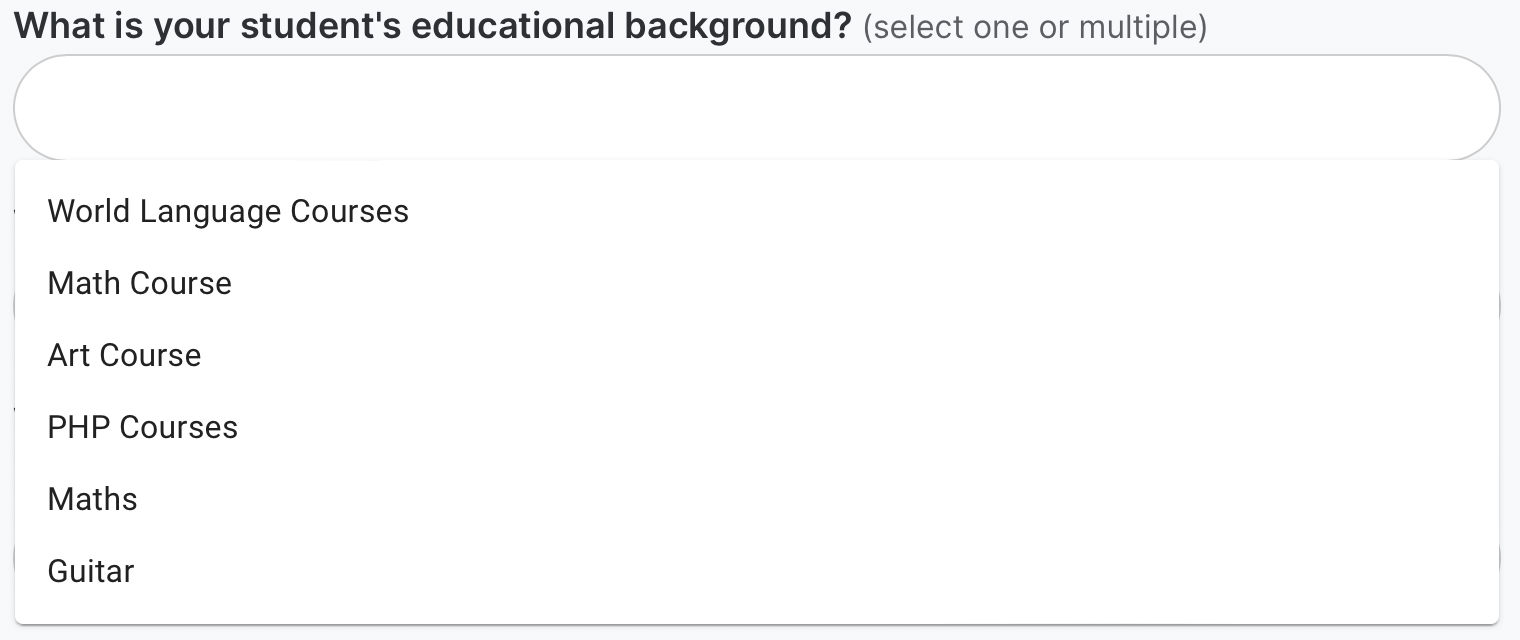
Task: Select PHP Courses from dropdown
Action: [143, 428]
